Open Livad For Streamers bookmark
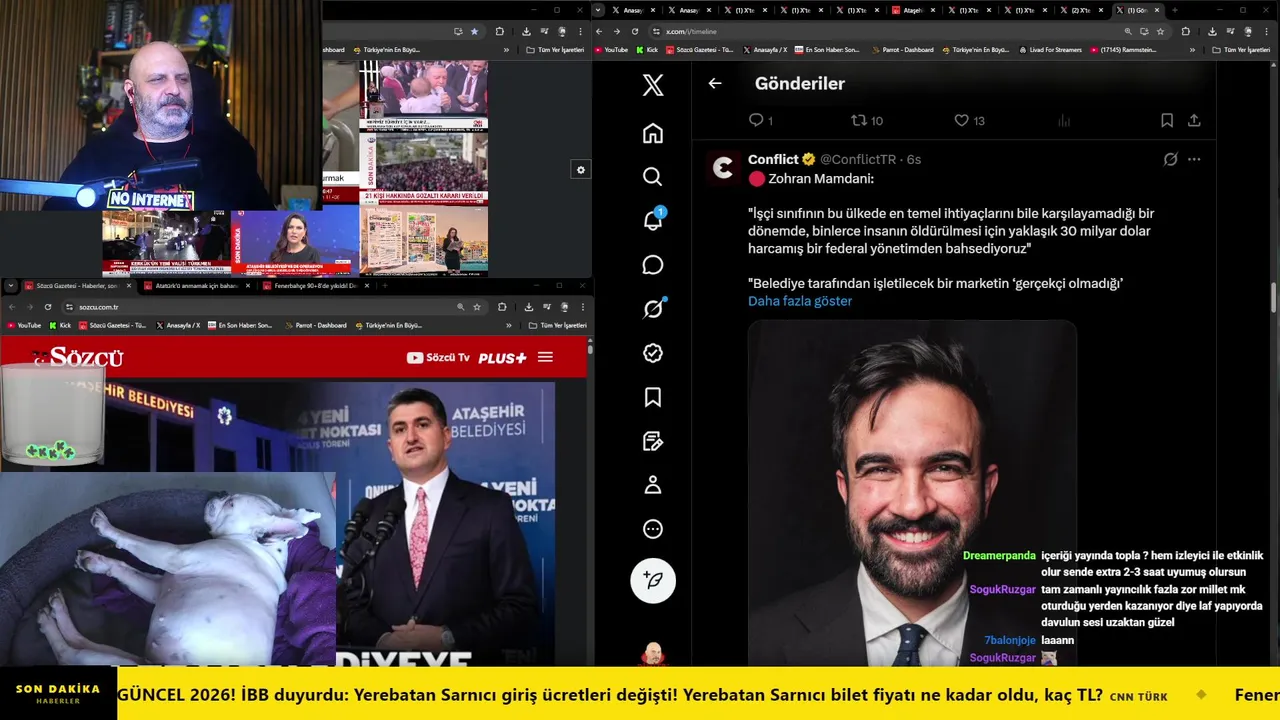The image size is (1280, 720). coord(1051,49)
